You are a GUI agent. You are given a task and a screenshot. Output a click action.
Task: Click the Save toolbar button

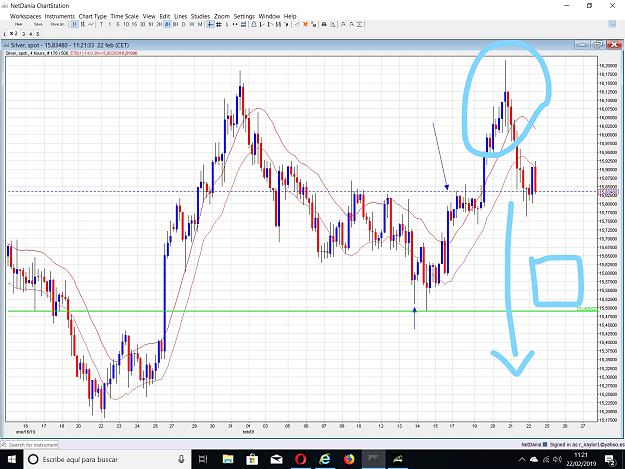coord(38,24)
